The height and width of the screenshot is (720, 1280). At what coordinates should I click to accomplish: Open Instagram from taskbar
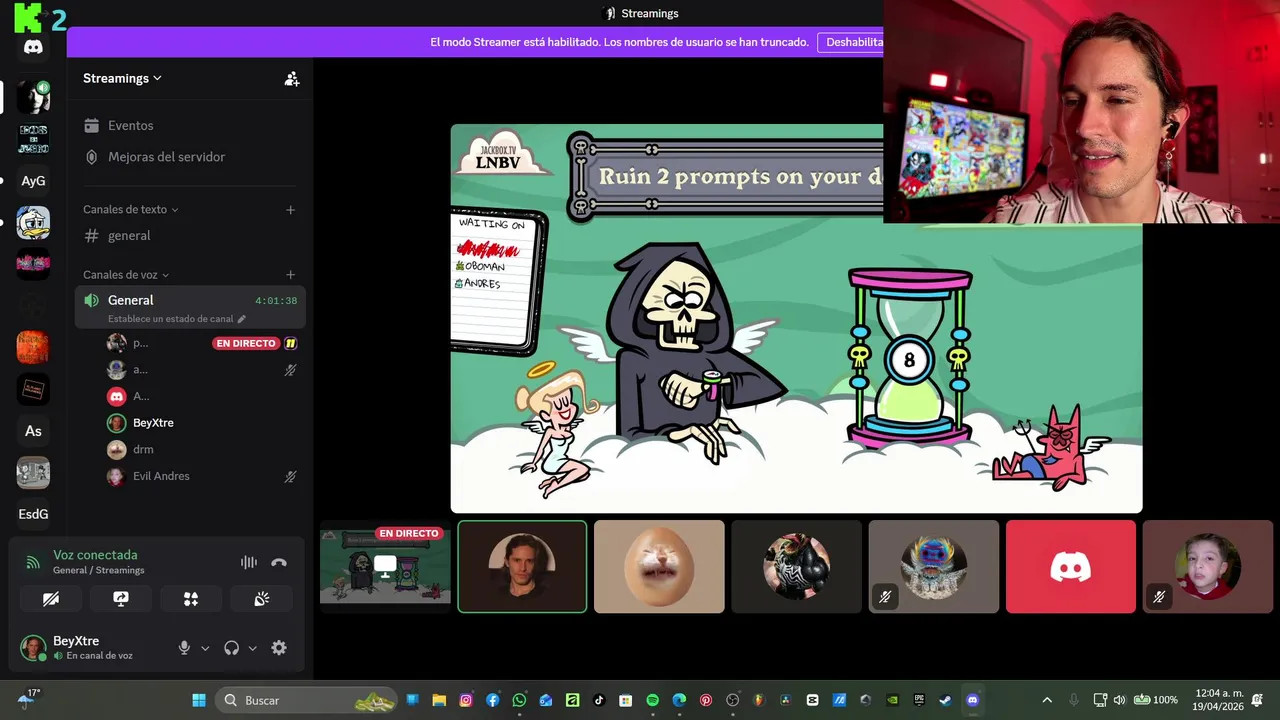tap(466, 700)
